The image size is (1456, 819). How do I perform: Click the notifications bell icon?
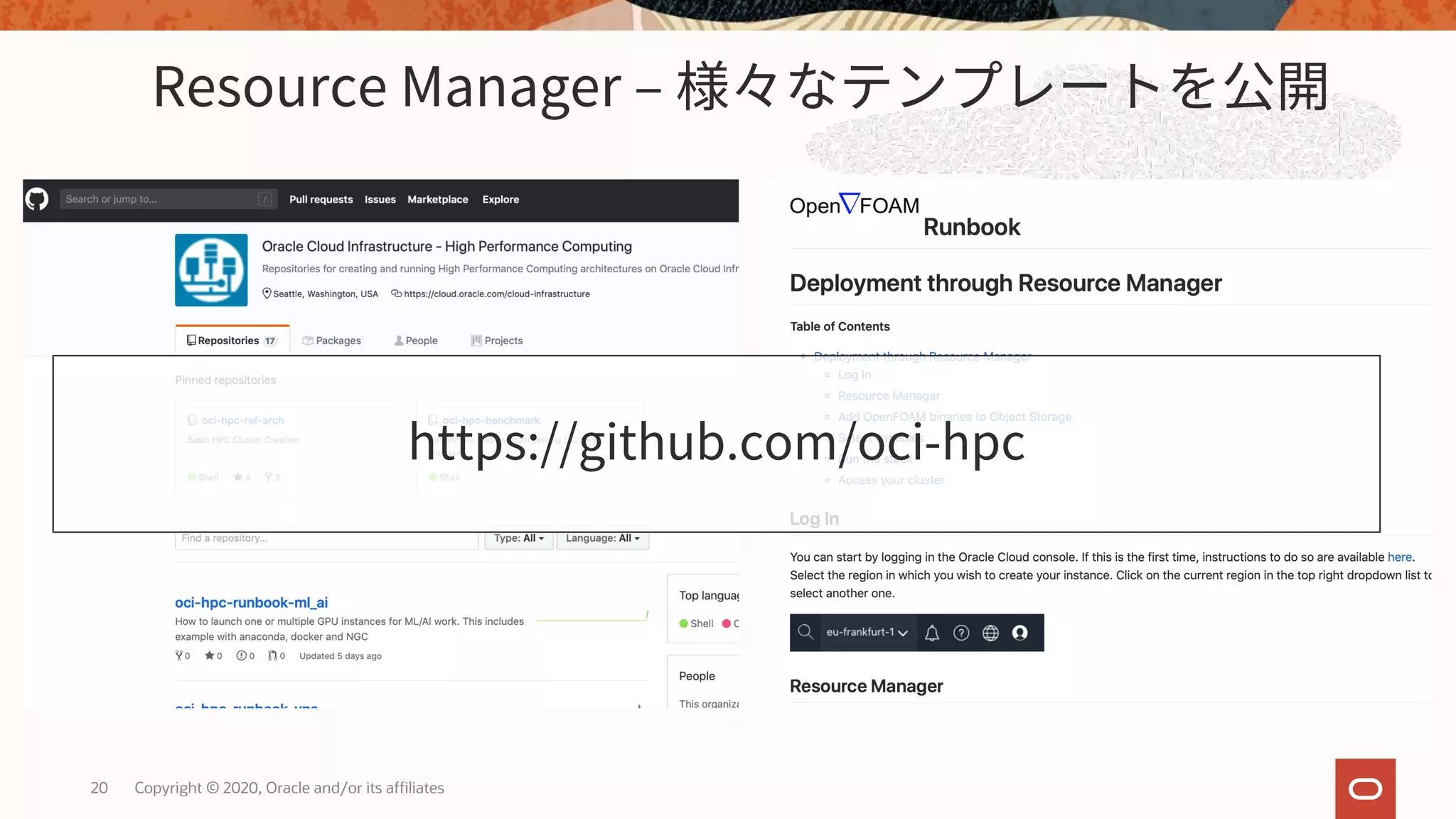click(x=932, y=633)
